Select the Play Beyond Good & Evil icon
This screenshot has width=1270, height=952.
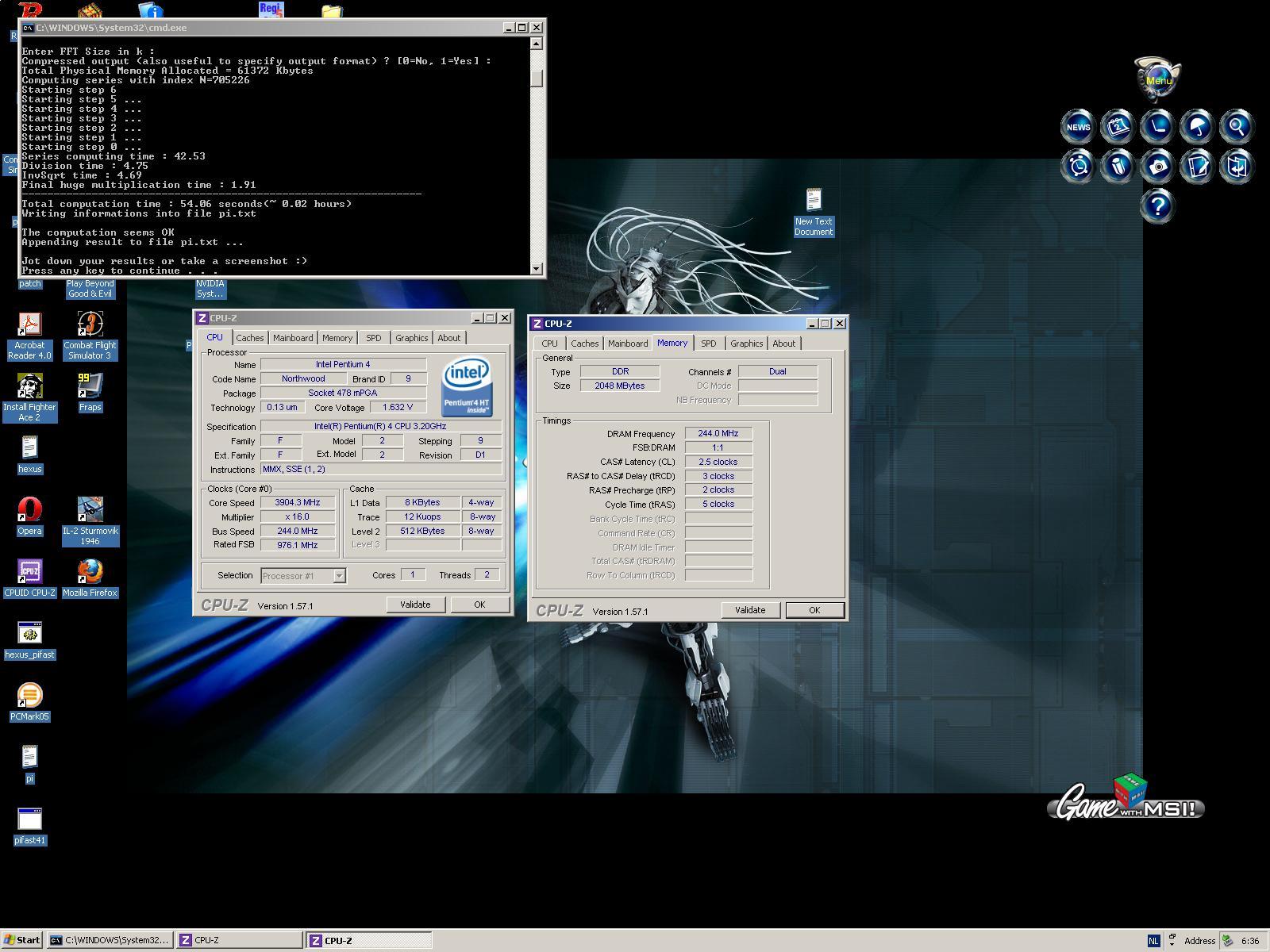pos(90,287)
